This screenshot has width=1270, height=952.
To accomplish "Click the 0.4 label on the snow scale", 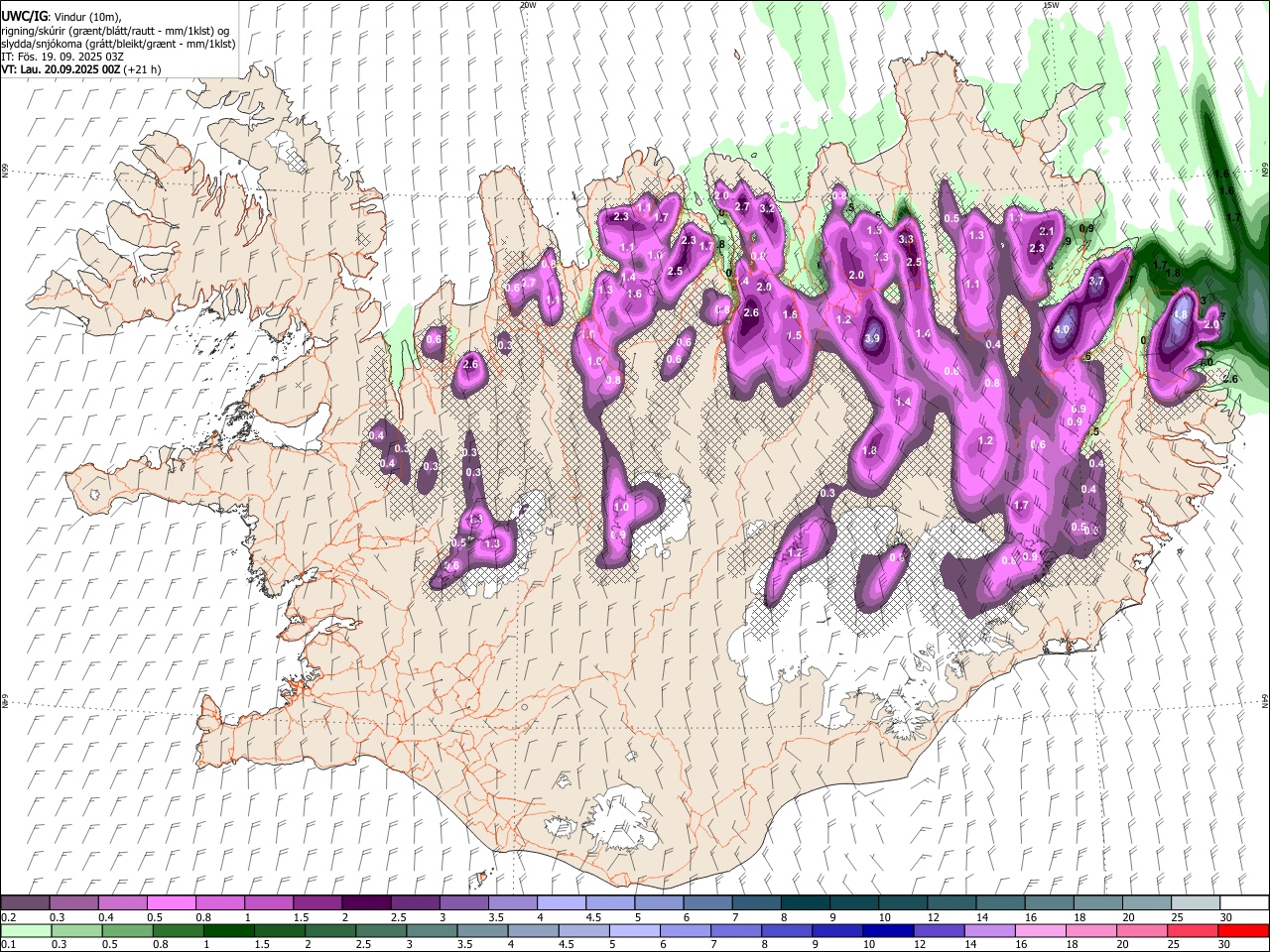I will pyautogui.click(x=106, y=917).
